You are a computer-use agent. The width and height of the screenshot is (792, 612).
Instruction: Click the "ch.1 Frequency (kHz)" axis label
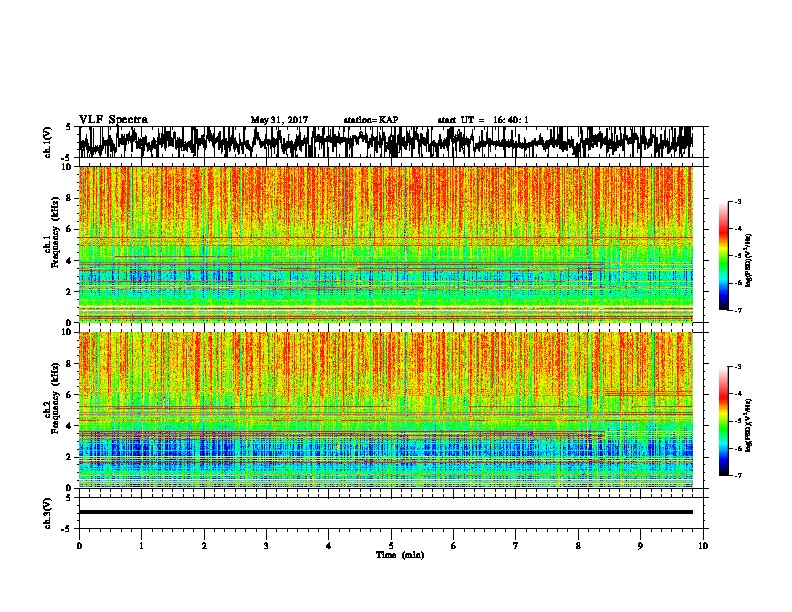click(54, 232)
